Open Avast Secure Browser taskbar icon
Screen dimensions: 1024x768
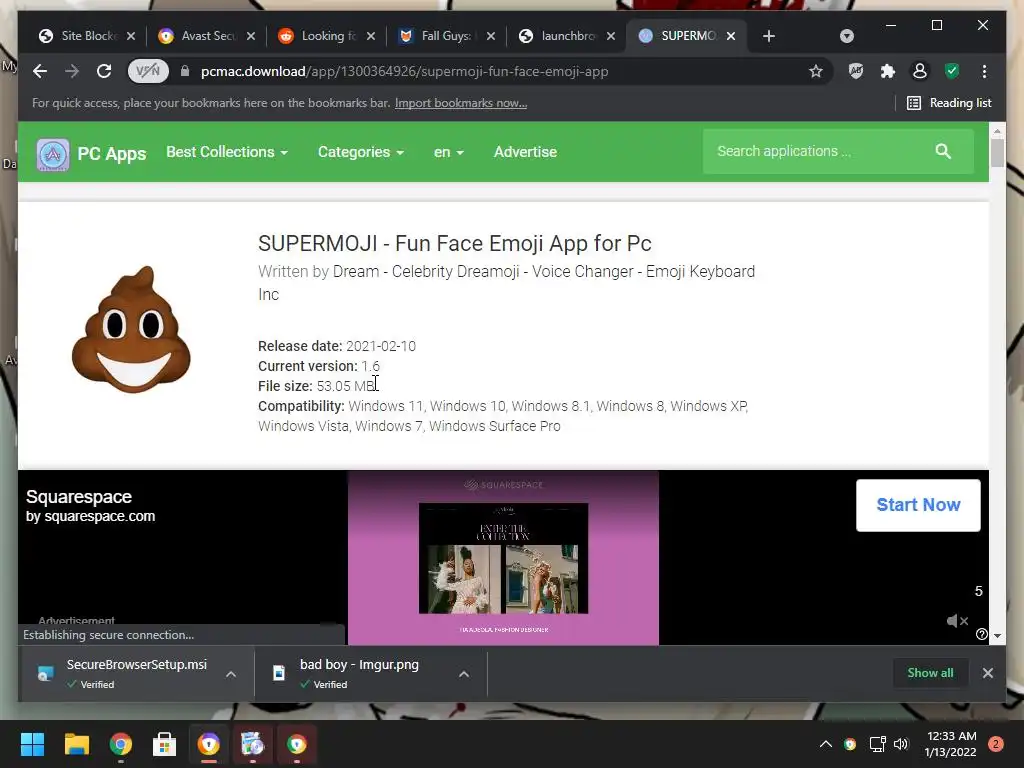point(209,744)
